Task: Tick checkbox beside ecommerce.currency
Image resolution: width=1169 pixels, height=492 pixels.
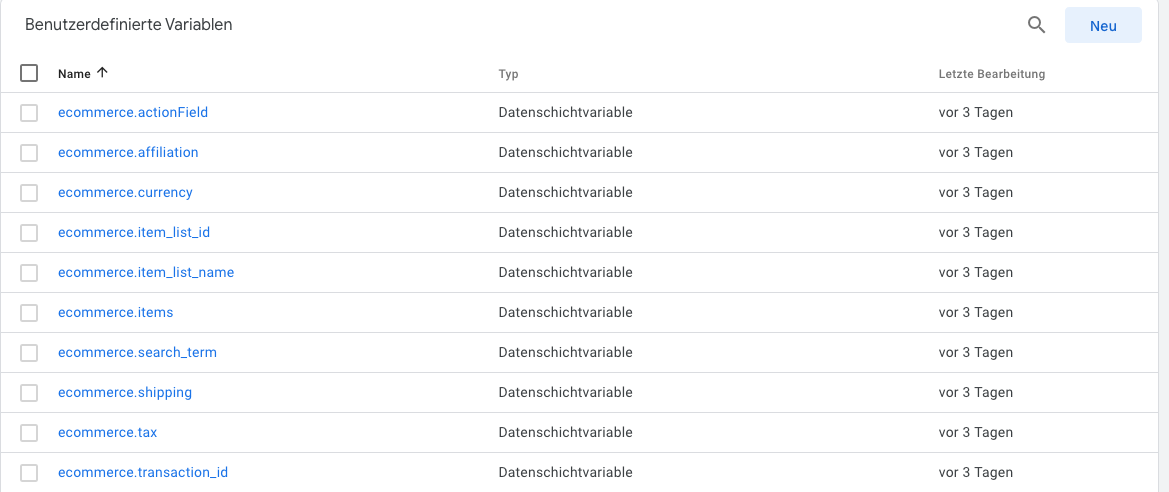Action: [29, 192]
